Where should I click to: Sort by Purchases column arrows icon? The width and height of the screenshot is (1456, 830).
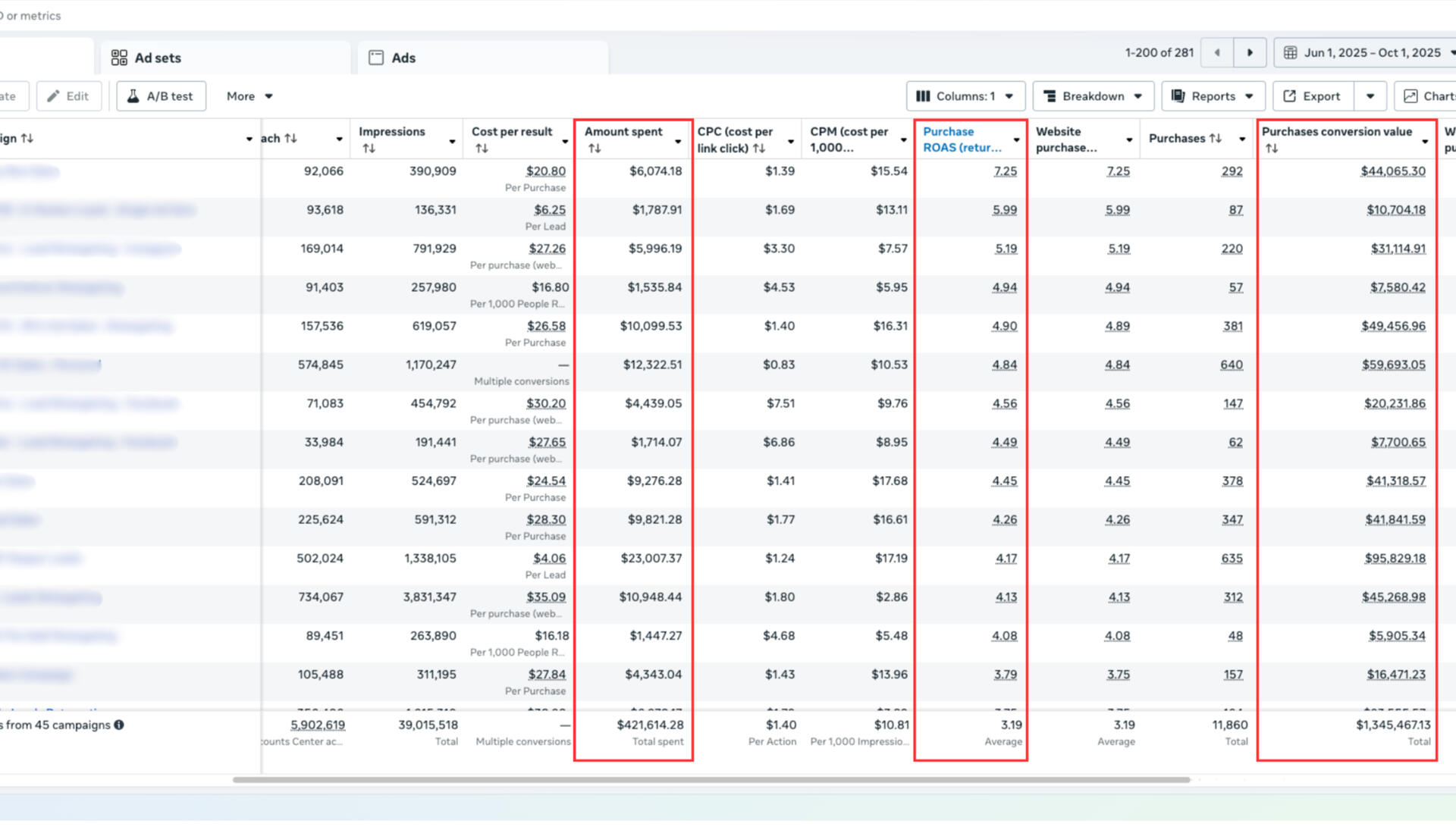[1216, 138]
